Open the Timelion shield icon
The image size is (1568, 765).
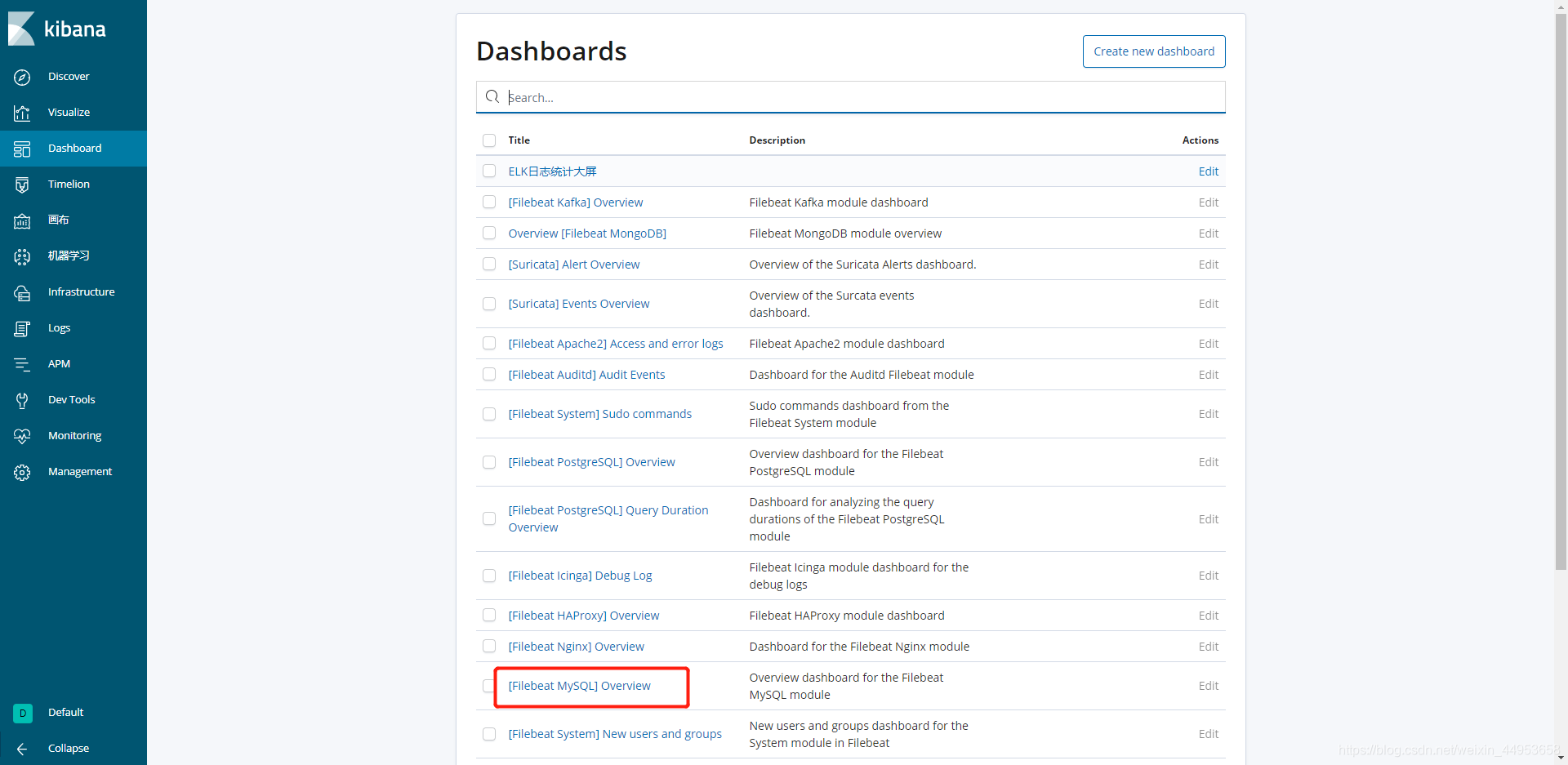(22, 185)
